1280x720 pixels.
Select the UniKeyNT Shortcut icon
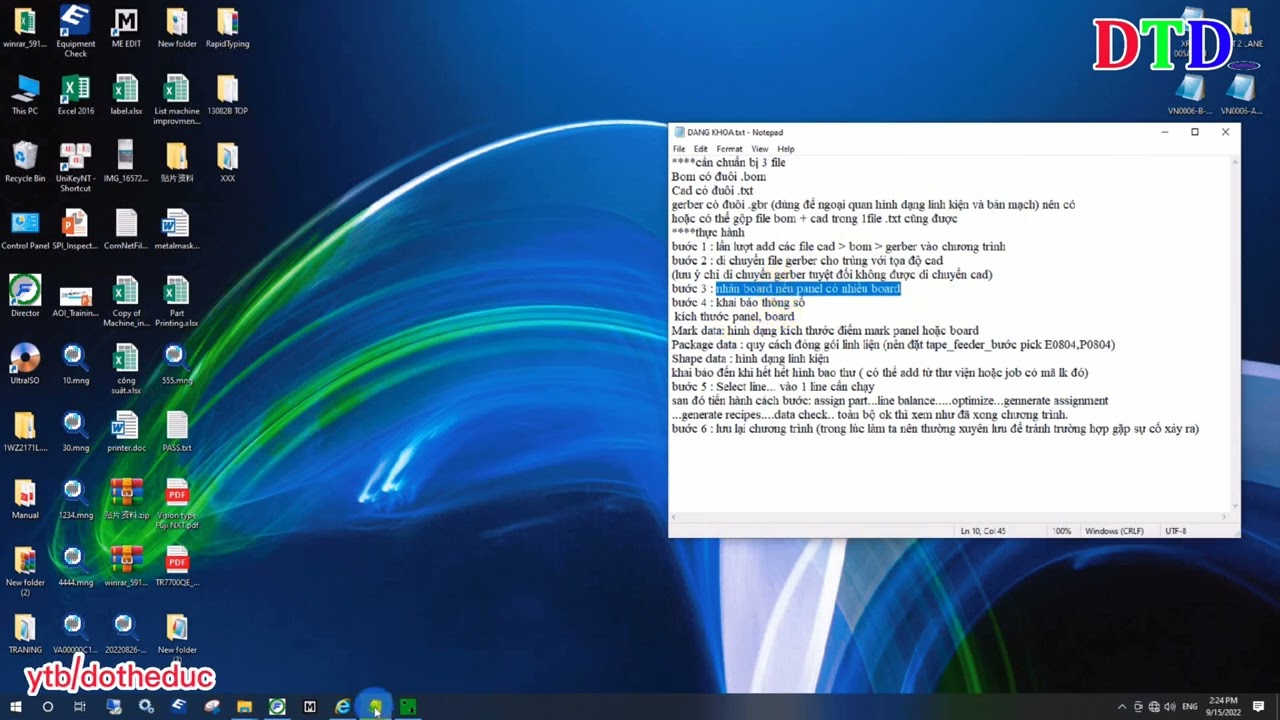coord(75,167)
